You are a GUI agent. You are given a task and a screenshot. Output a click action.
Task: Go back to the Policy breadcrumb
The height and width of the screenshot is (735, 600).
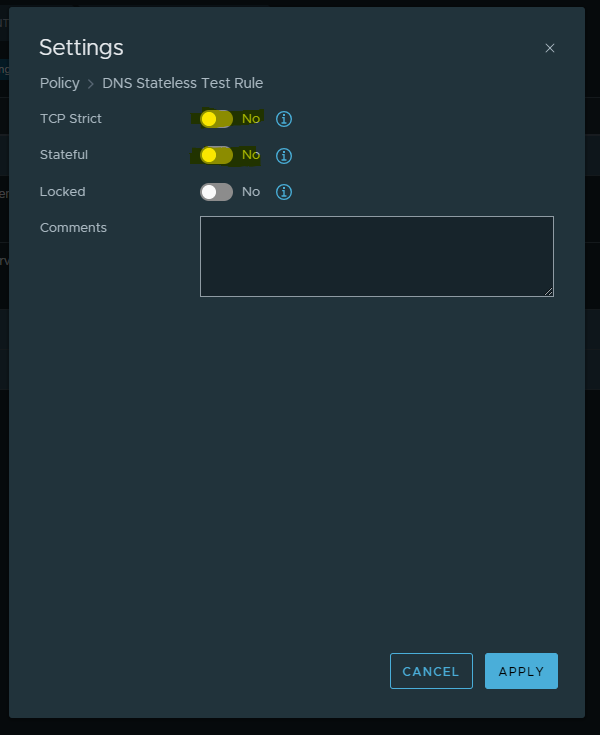pos(60,83)
